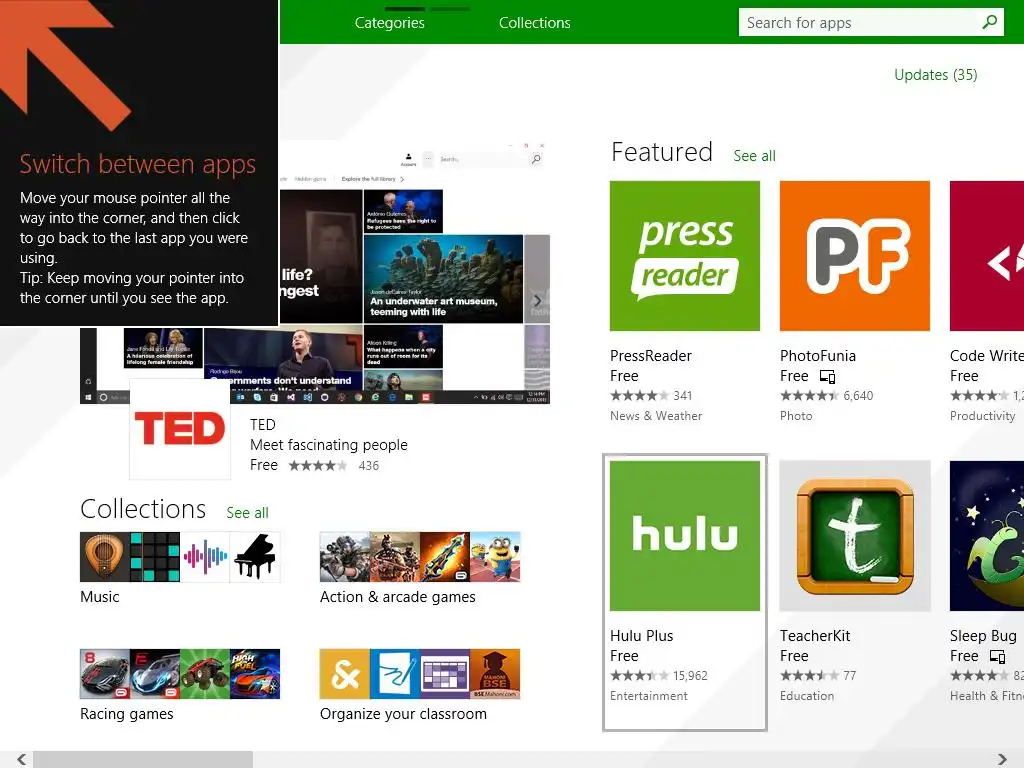Open the sound wave app in Music collection
Image resolution: width=1024 pixels, height=768 pixels.
[204, 557]
